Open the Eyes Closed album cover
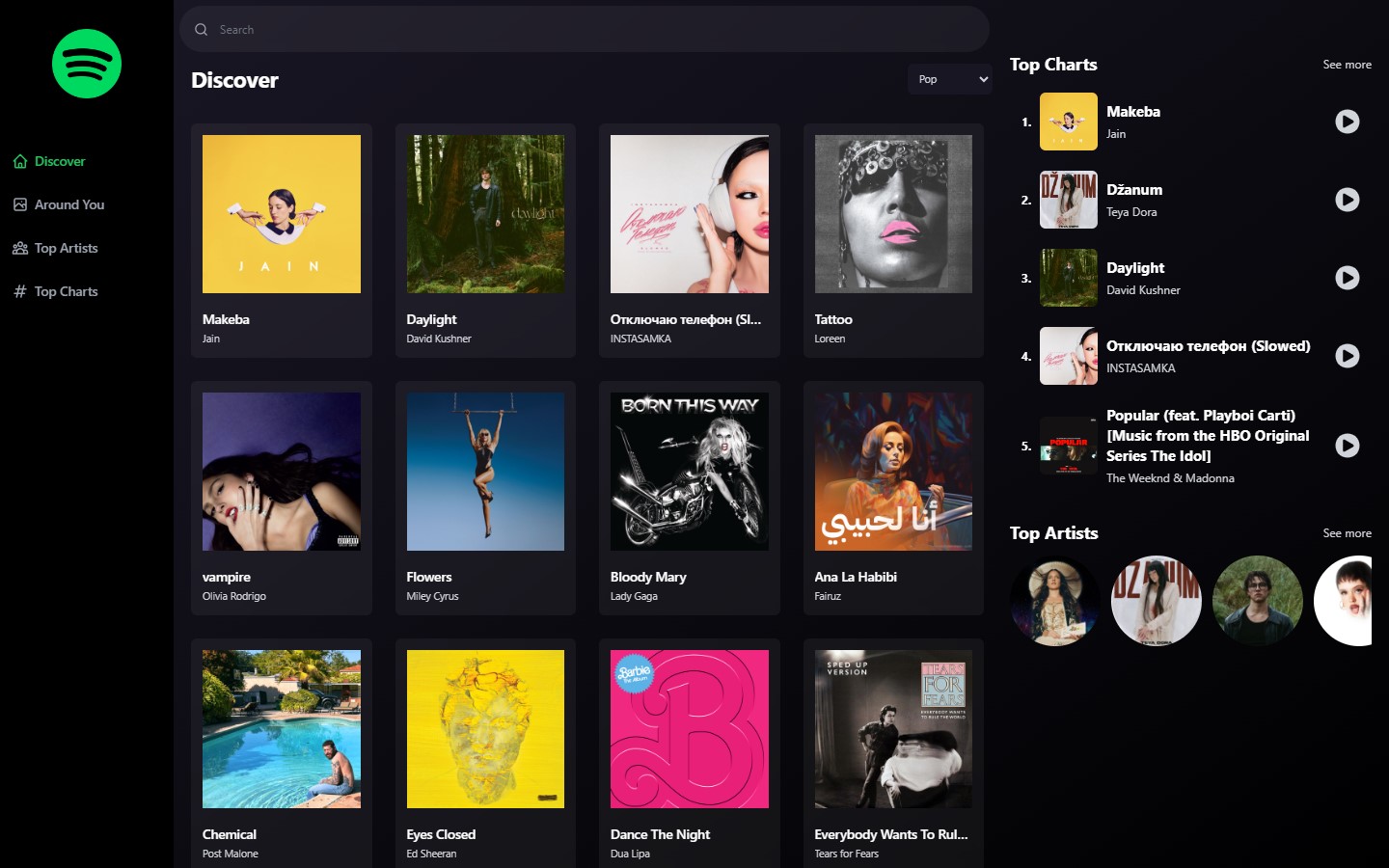This screenshot has height=868, width=1389. tap(485, 729)
